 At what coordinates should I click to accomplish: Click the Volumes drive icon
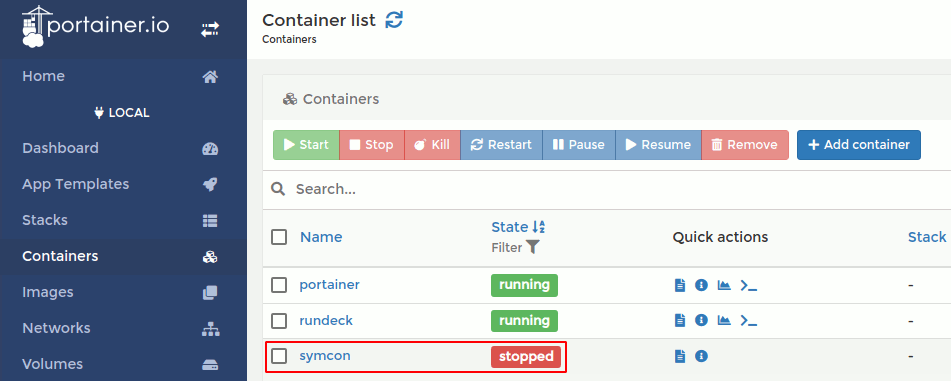[210, 365]
